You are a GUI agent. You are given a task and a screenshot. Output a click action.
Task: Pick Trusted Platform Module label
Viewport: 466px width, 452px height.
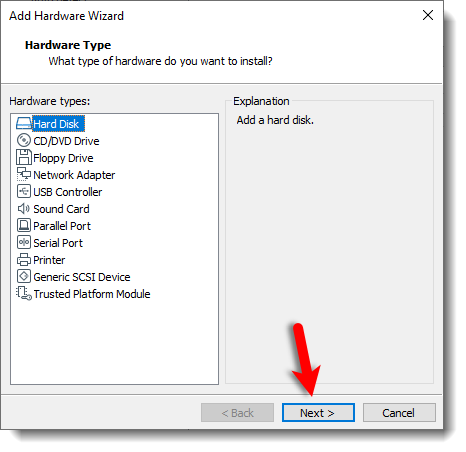[x=92, y=294]
